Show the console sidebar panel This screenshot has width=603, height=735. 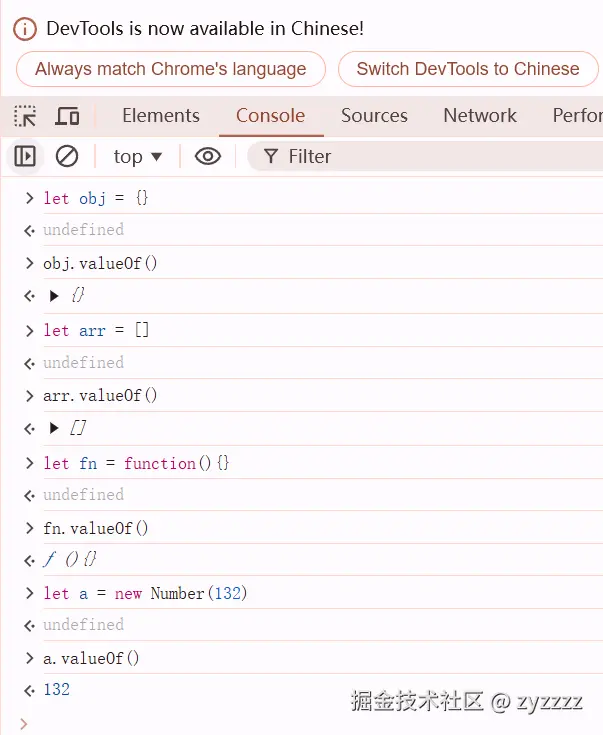pyautogui.click(x=25, y=156)
